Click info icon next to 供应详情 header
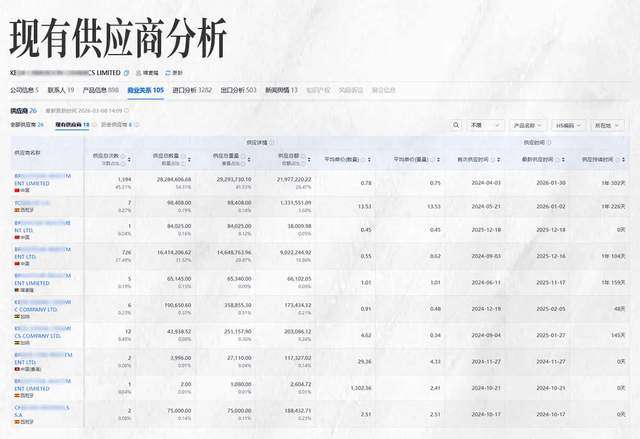This screenshot has width=640, height=439. 272,143
